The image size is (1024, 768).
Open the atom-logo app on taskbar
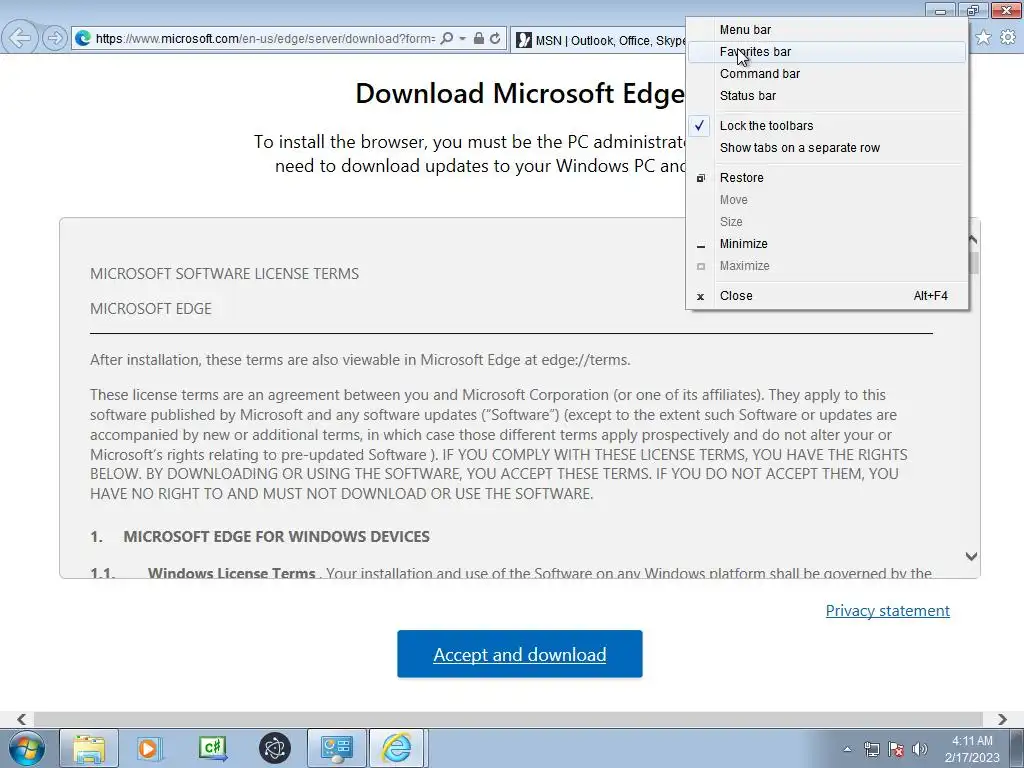pos(275,748)
